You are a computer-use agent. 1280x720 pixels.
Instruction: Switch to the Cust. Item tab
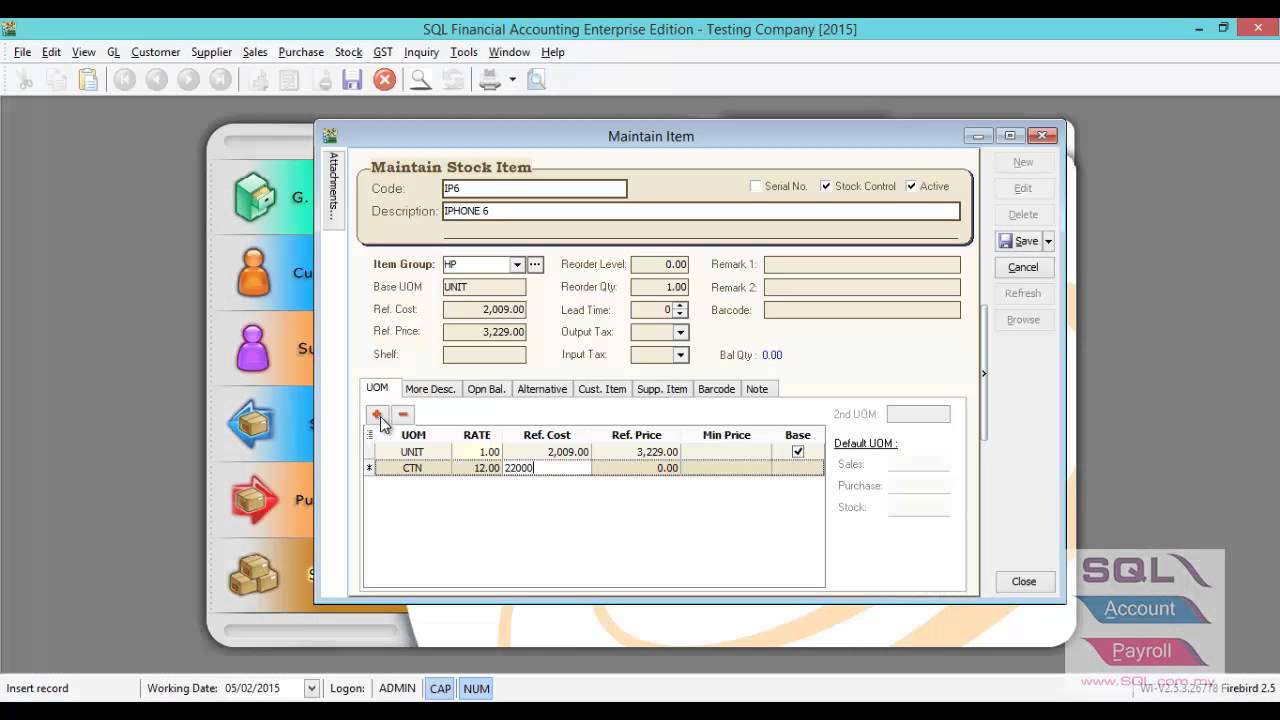602,389
